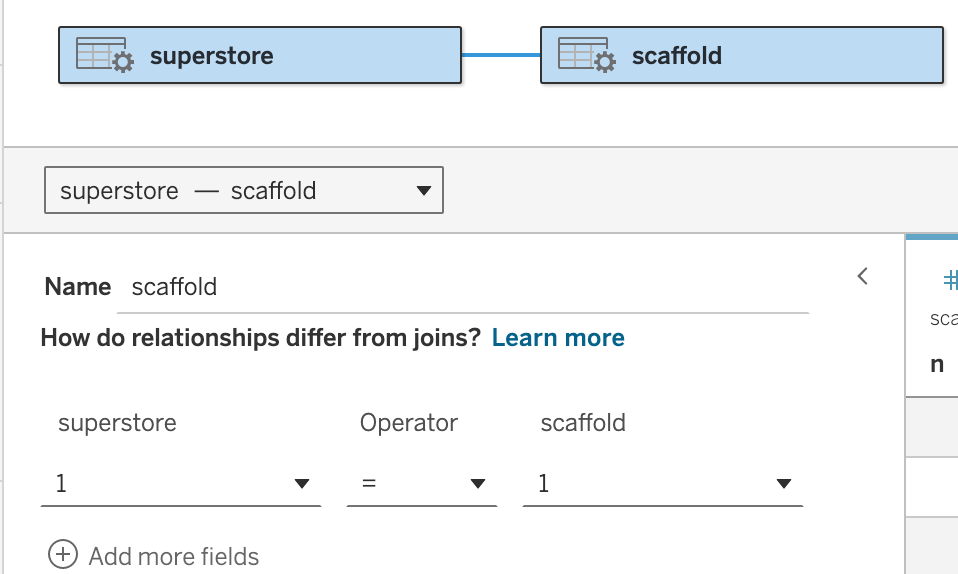This screenshot has width=958, height=574.
Task: Click the number type hash icon
Action: (x=950, y=279)
